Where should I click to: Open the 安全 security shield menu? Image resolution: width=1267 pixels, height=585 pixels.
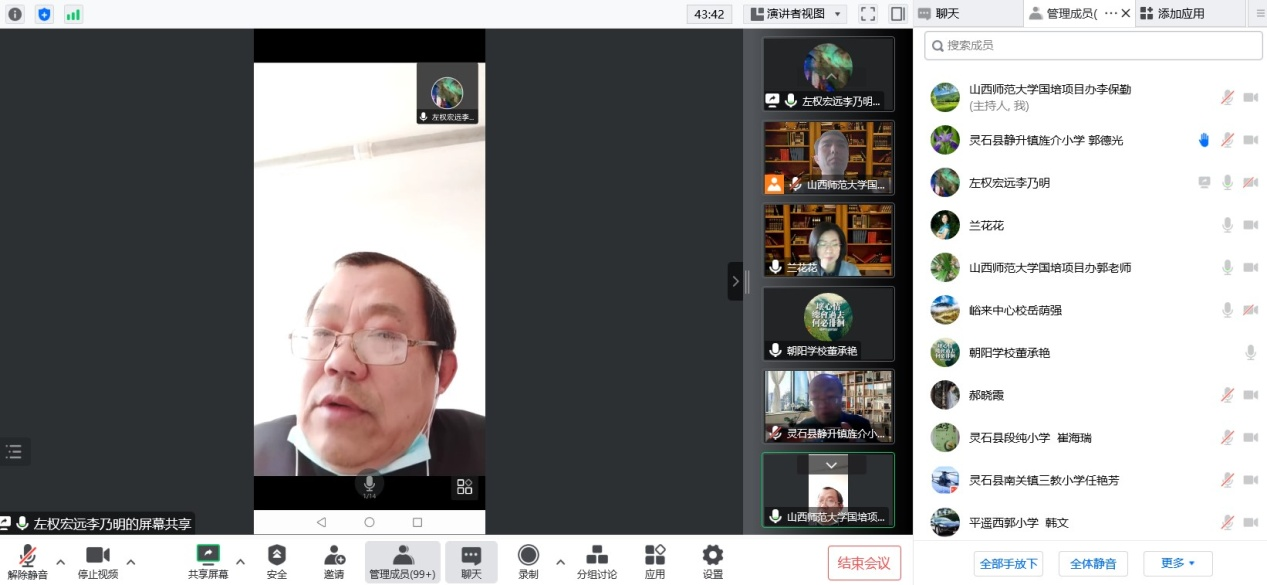277,562
